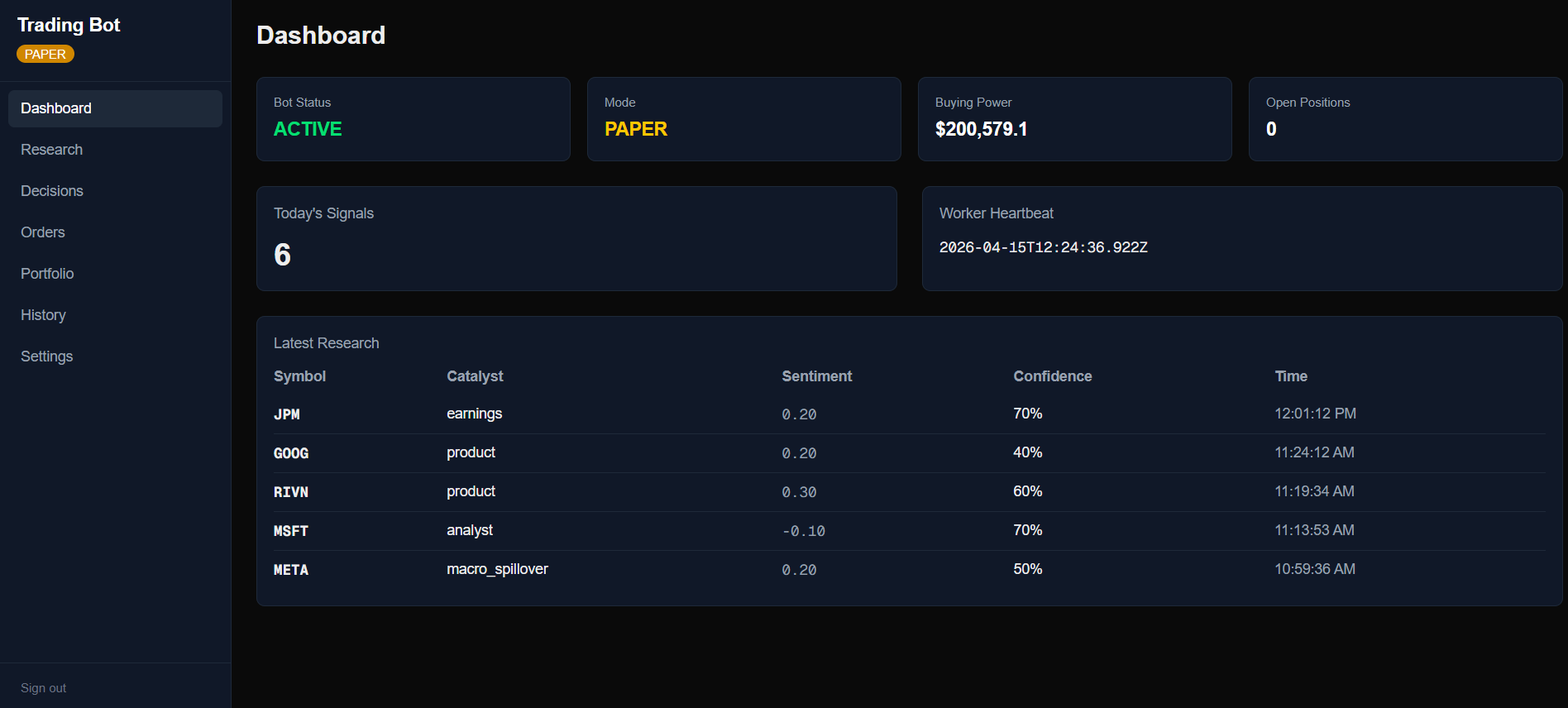
Task: Click the macro_spillover catalyst for META
Action: tap(497, 569)
